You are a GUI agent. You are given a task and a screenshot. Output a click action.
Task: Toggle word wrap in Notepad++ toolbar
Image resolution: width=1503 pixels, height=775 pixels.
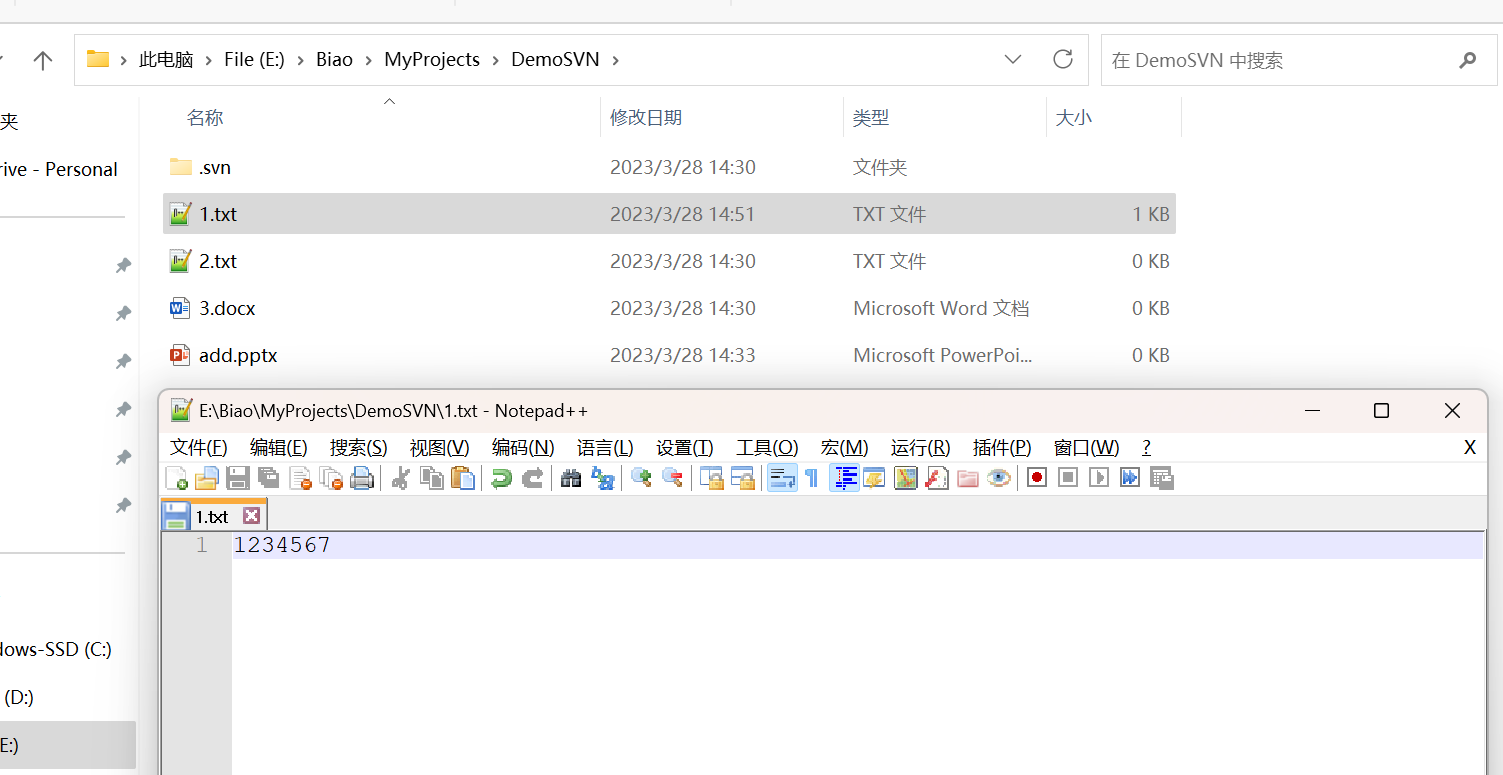(x=782, y=478)
